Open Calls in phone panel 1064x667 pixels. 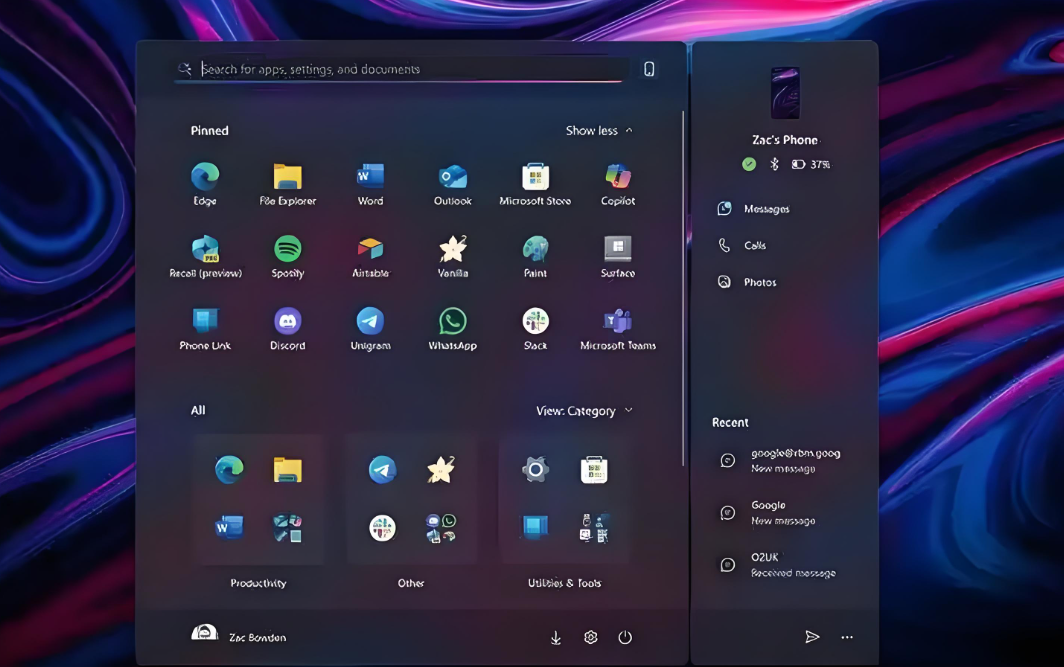754,246
